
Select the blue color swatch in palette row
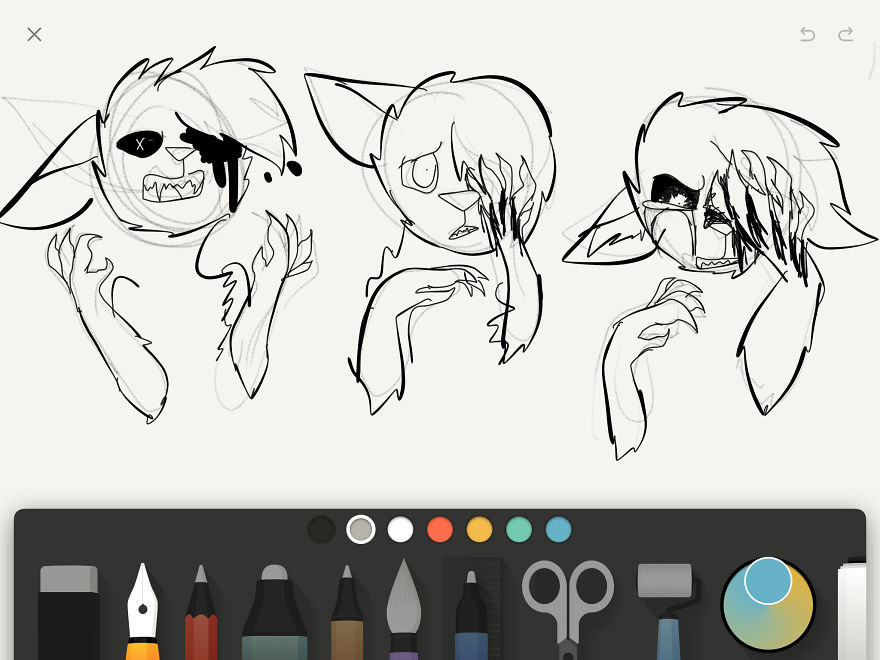pyautogui.click(x=559, y=529)
